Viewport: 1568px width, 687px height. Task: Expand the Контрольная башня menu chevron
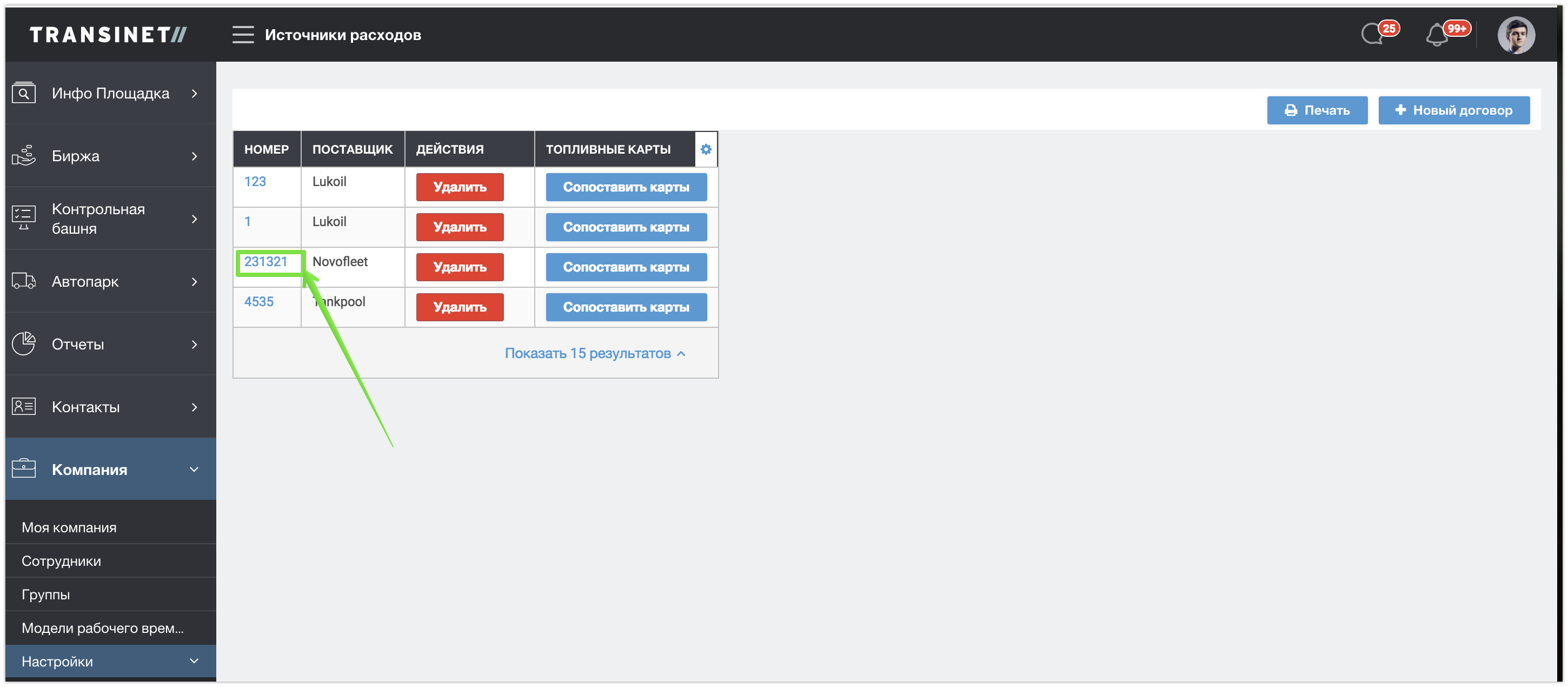194,219
